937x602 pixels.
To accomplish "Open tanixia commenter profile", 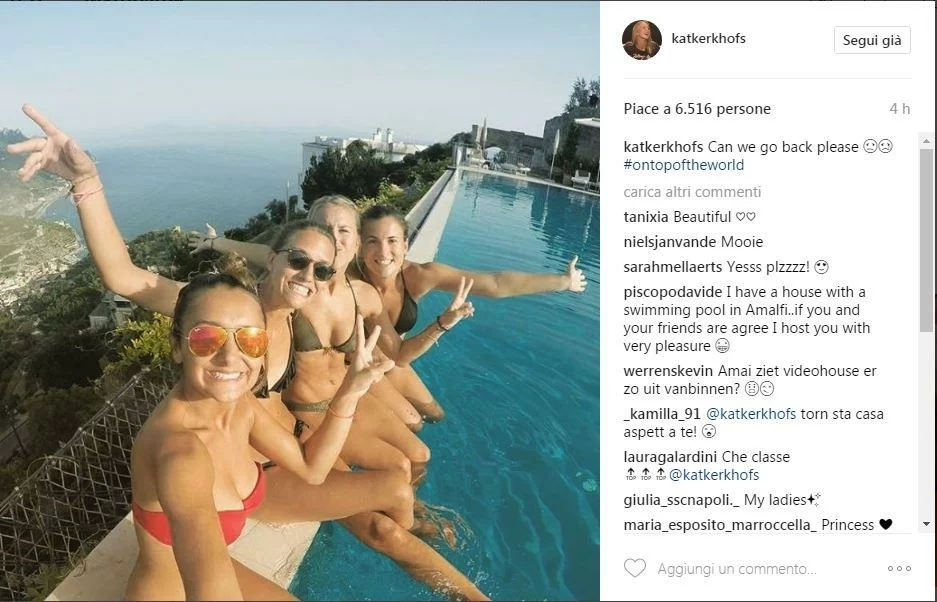I will point(646,217).
